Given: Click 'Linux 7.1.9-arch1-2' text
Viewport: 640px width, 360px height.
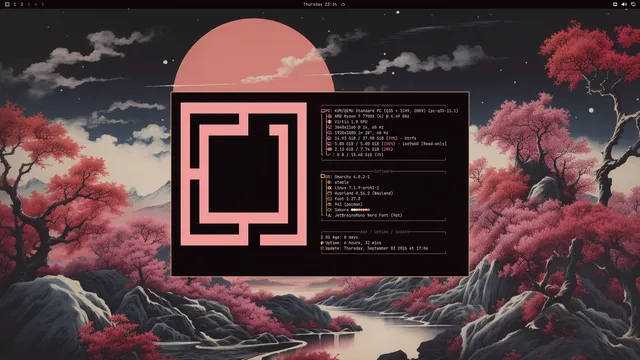Looking at the screenshot, I should click(357, 188).
